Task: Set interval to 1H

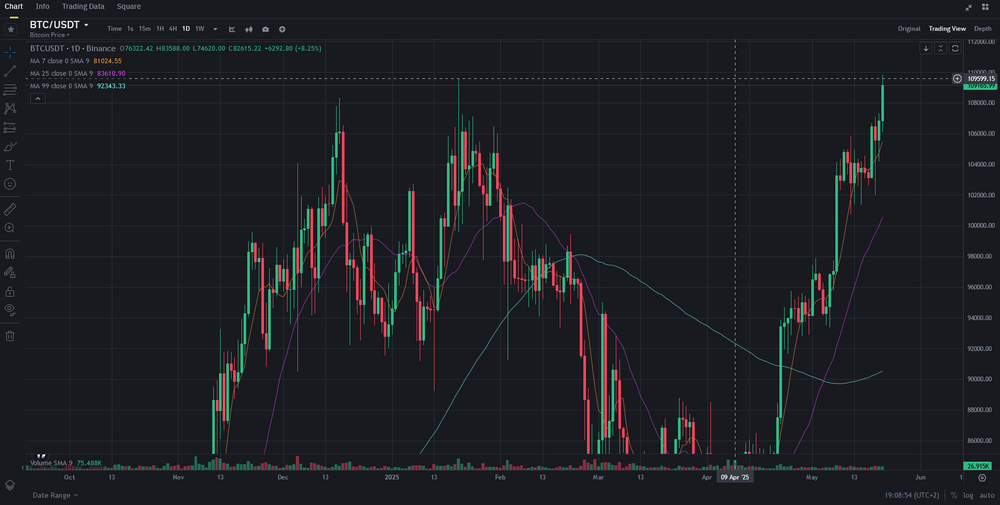Action: coord(160,29)
